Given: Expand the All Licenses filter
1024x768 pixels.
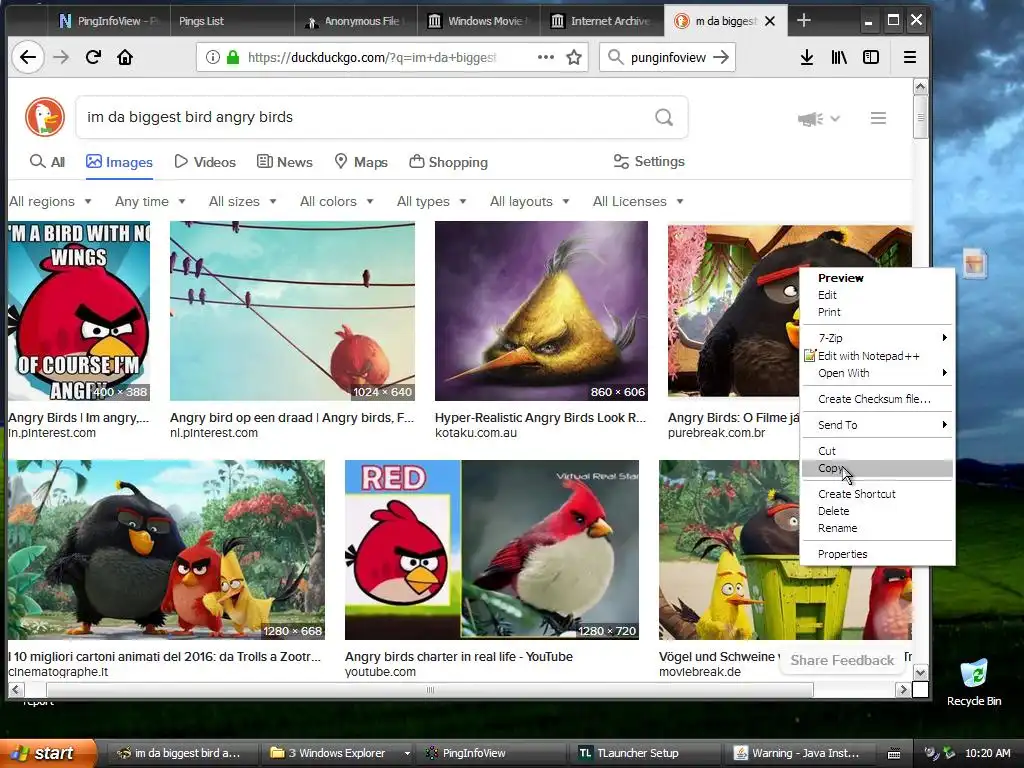Looking at the screenshot, I should tap(638, 201).
